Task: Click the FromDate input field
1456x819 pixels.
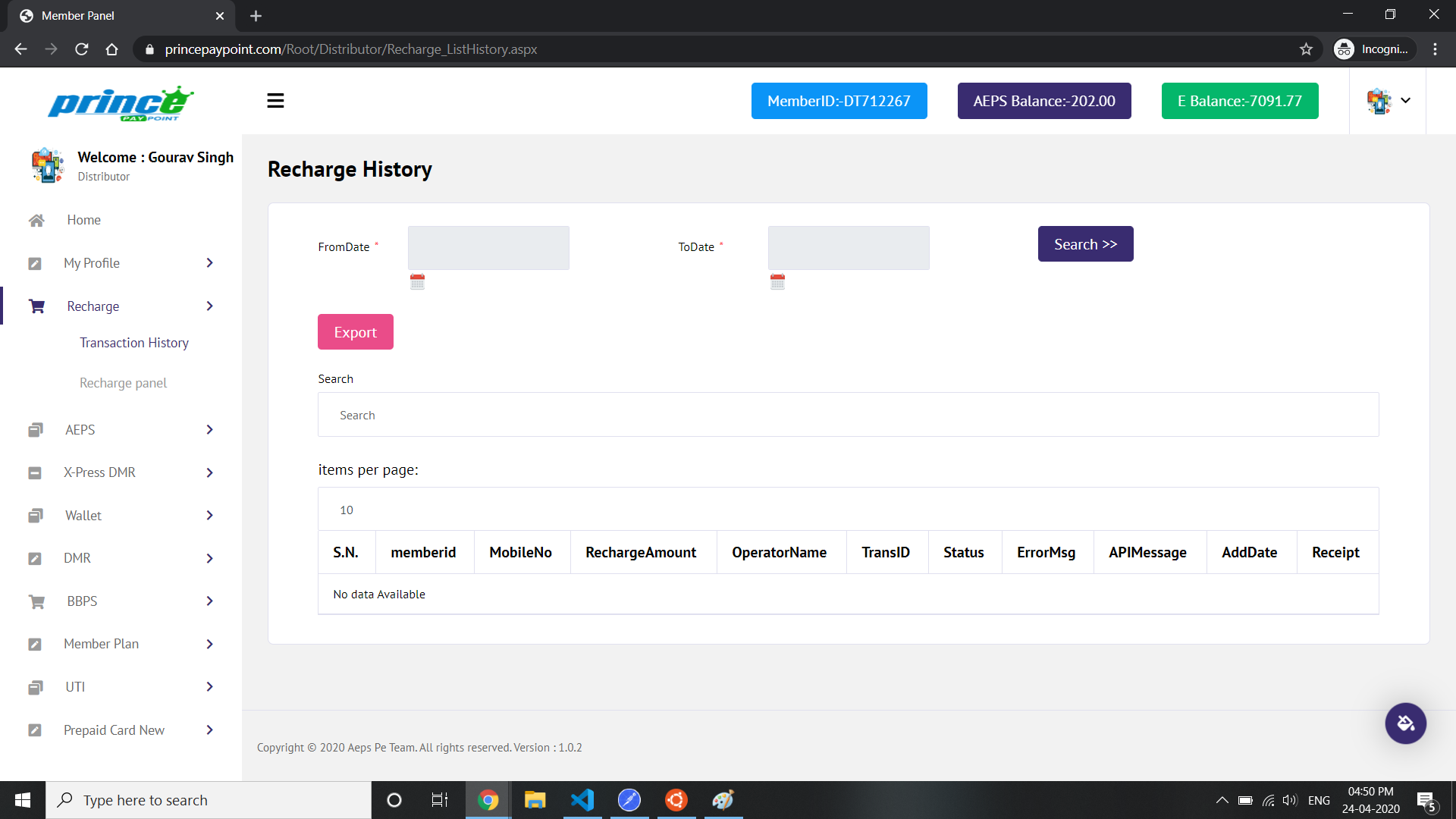Action: point(488,248)
